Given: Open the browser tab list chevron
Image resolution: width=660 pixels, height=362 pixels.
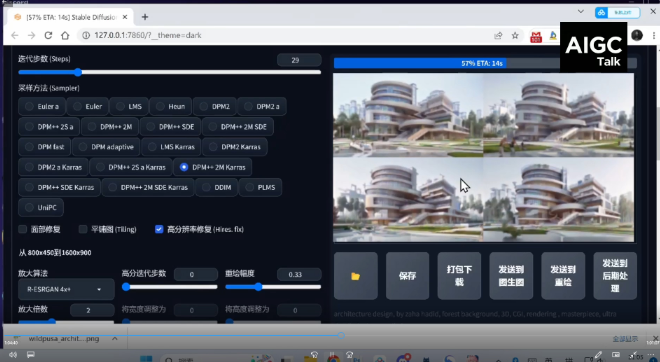Looking at the screenshot, I should (581, 12).
